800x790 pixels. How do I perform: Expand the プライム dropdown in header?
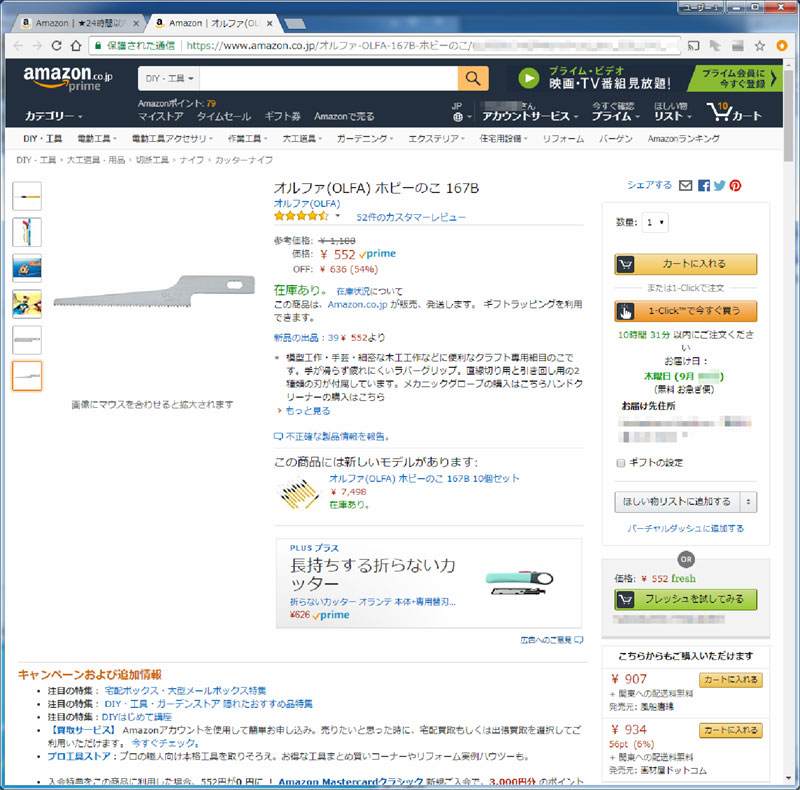point(615,116)
